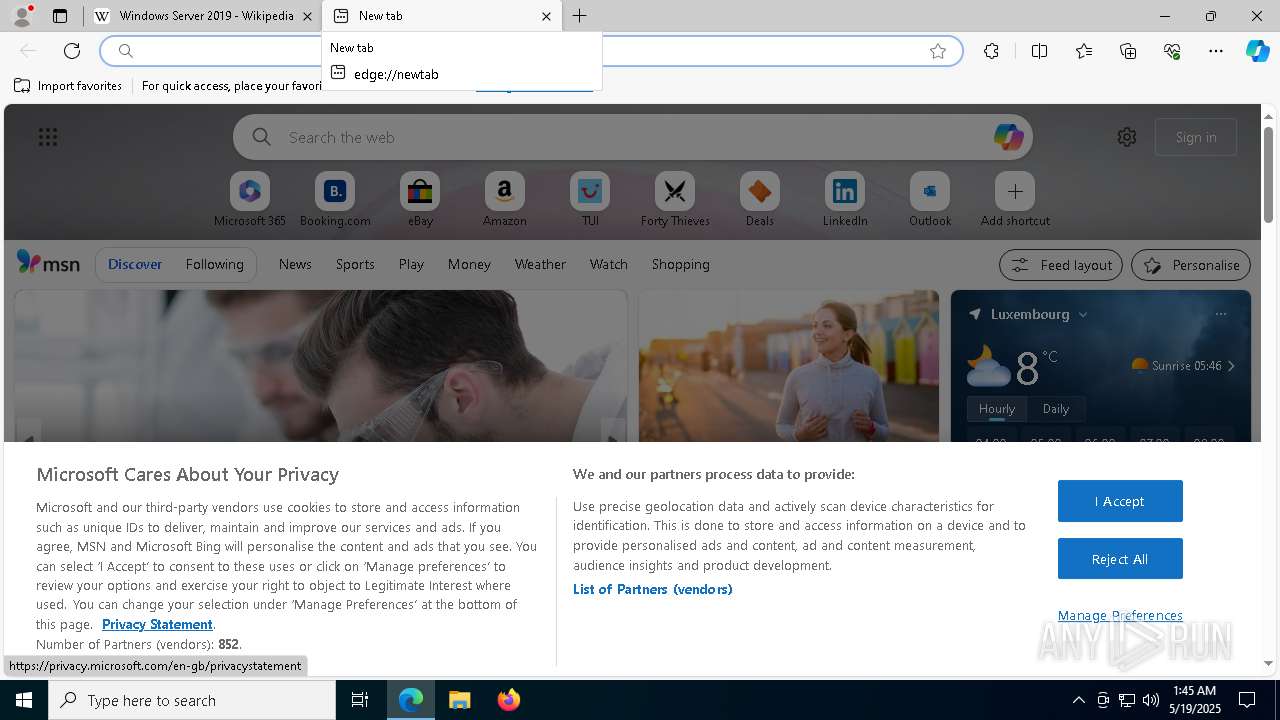Click the I Accept button
Viewport: 1280px width, 720px height.
[1120, 501]
